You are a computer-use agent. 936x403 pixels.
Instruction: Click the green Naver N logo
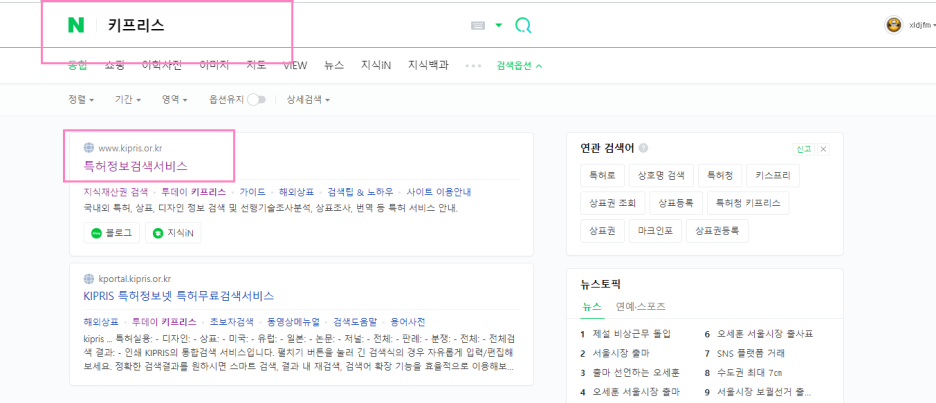(x=76, y=25)
